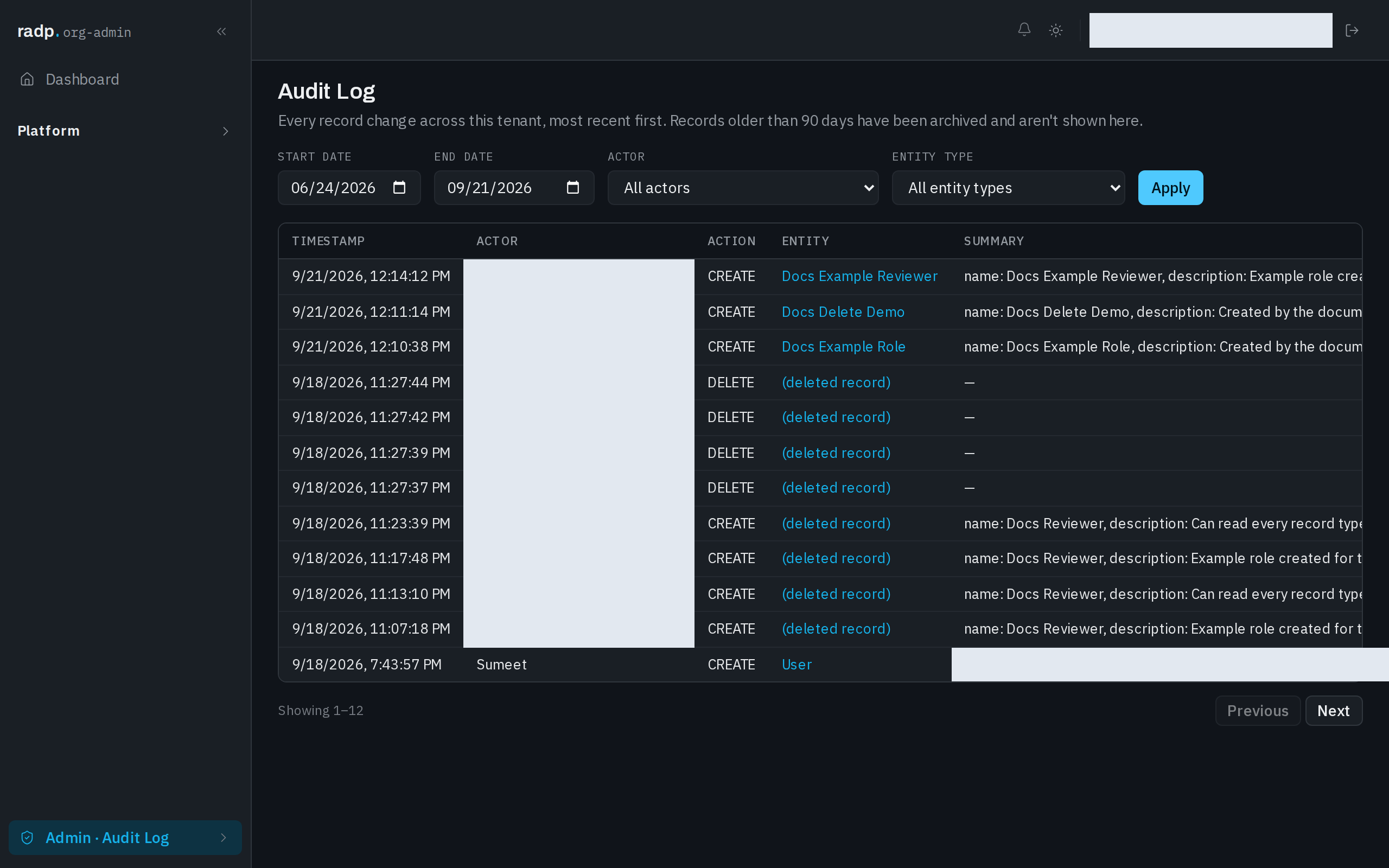Click the ACTOR column header in table

496,241
